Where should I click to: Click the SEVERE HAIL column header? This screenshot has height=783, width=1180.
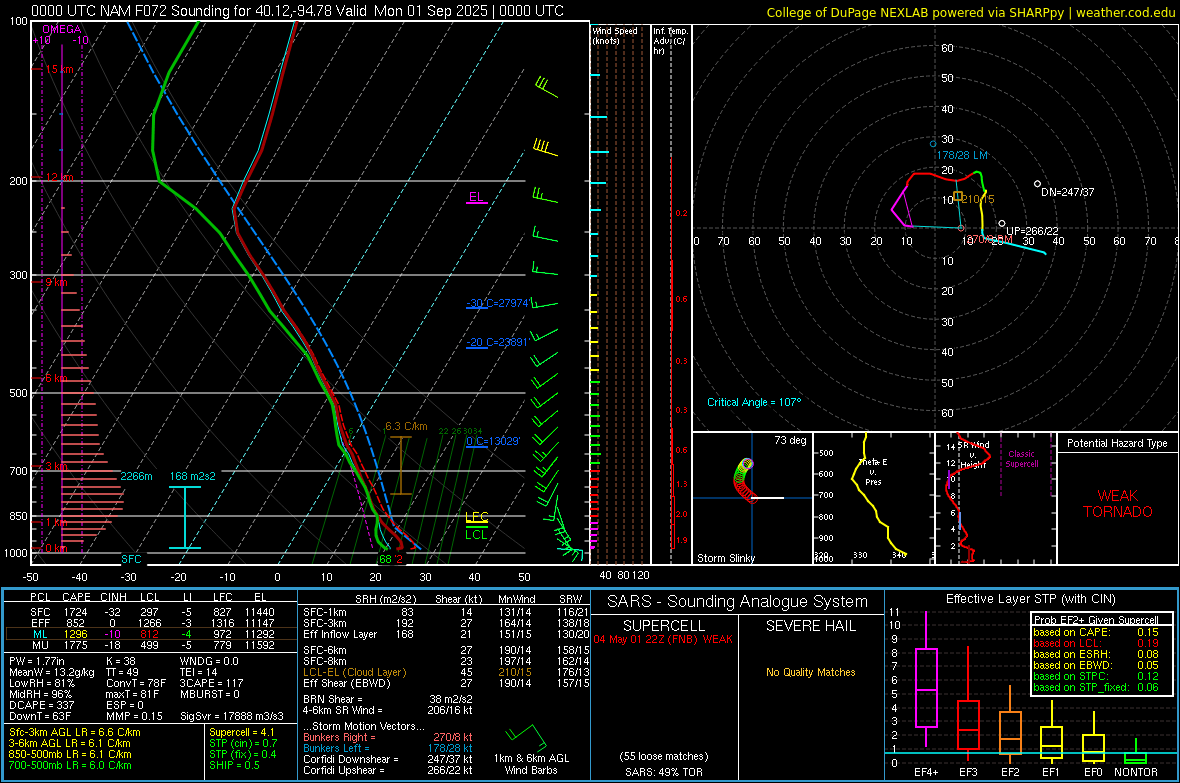coord(810,626)
